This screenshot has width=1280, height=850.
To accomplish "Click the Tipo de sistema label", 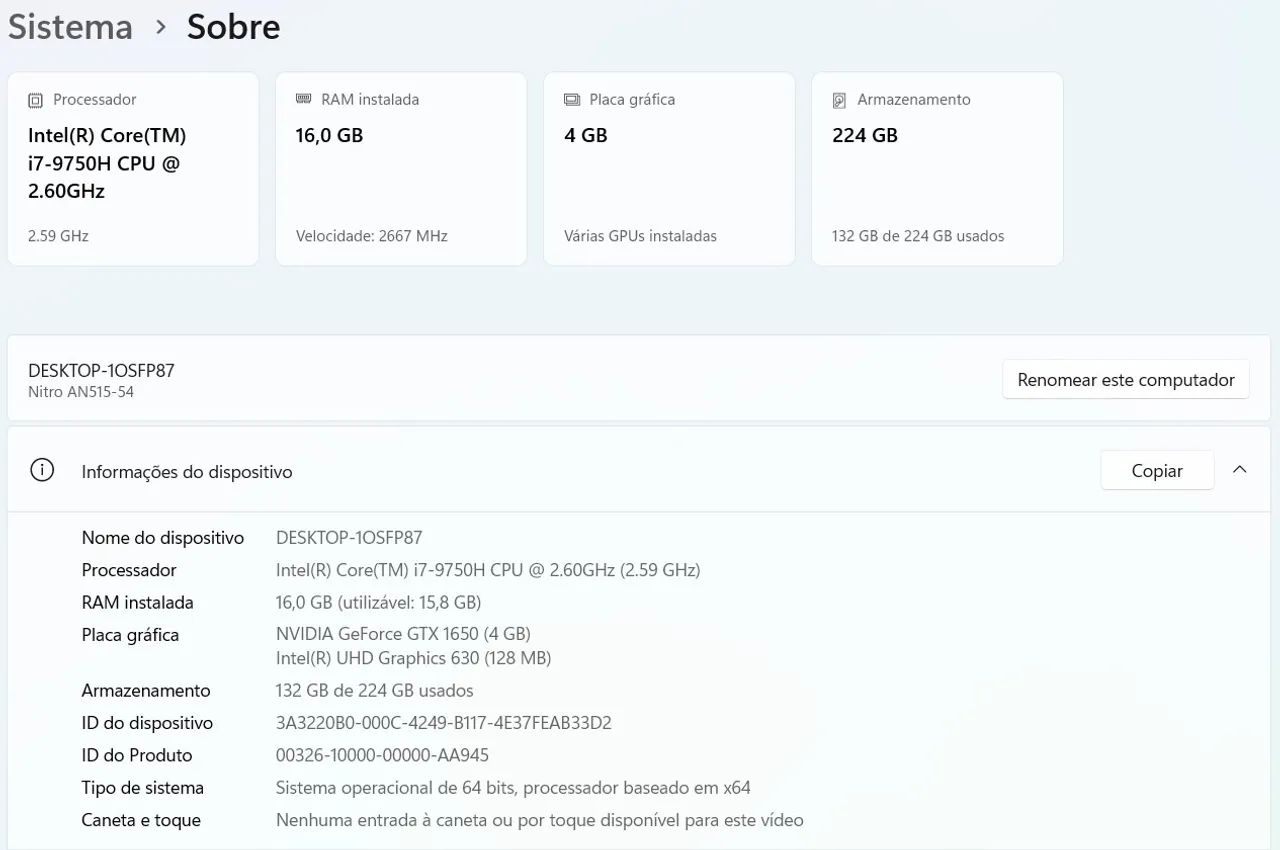I will click(143, 787).
